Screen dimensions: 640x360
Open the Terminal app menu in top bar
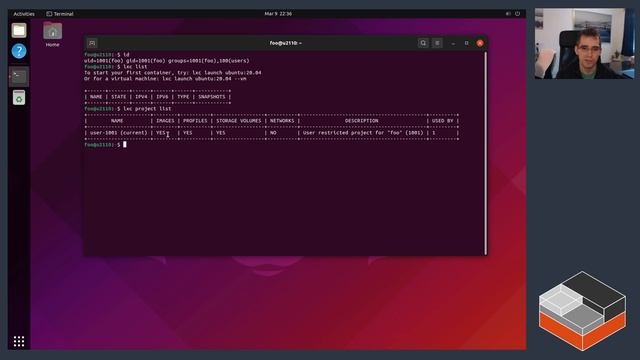coord(60,14)
